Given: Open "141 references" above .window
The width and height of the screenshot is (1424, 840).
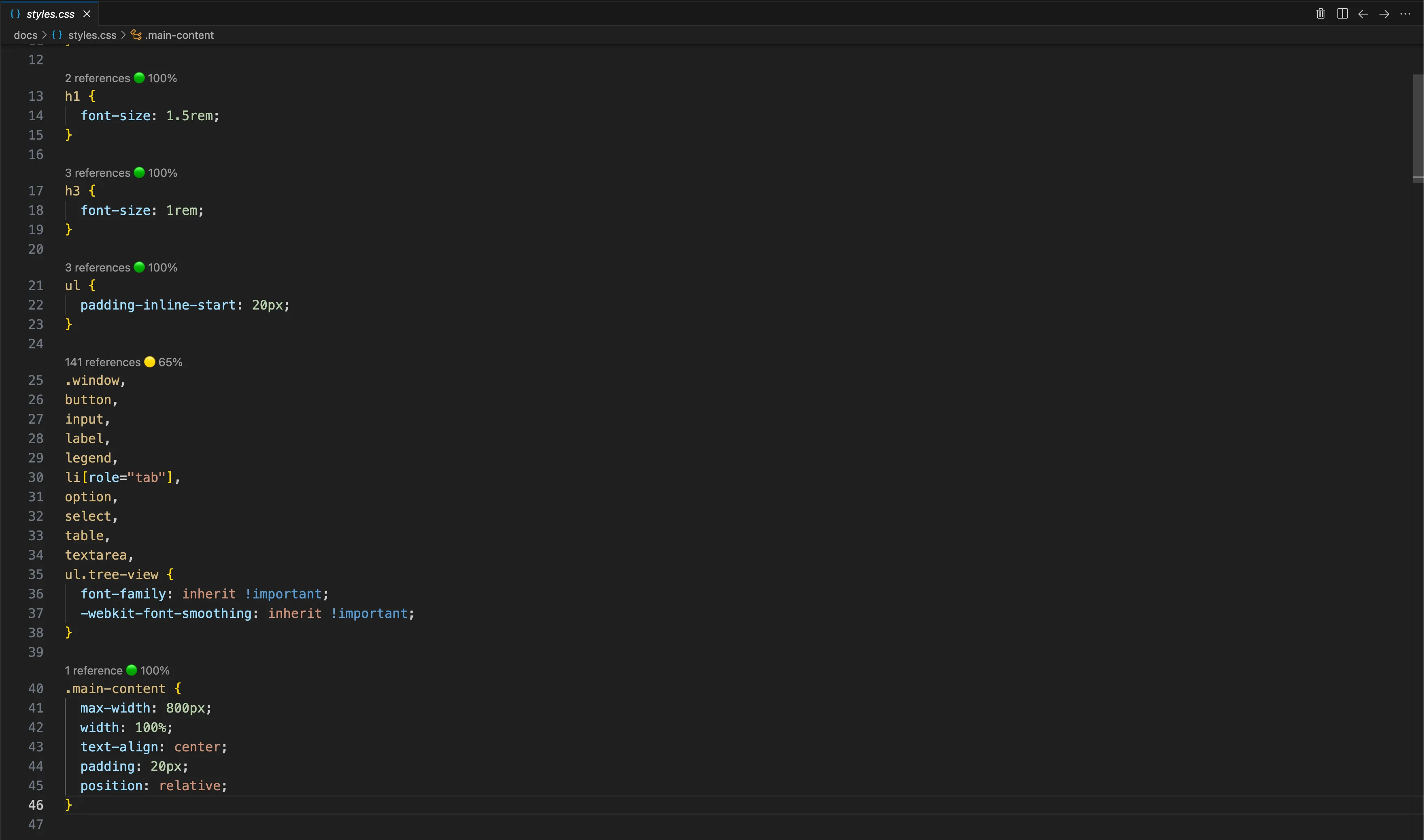Looking at the screenshot, I should pyautogui.click(x=102, y=362).
